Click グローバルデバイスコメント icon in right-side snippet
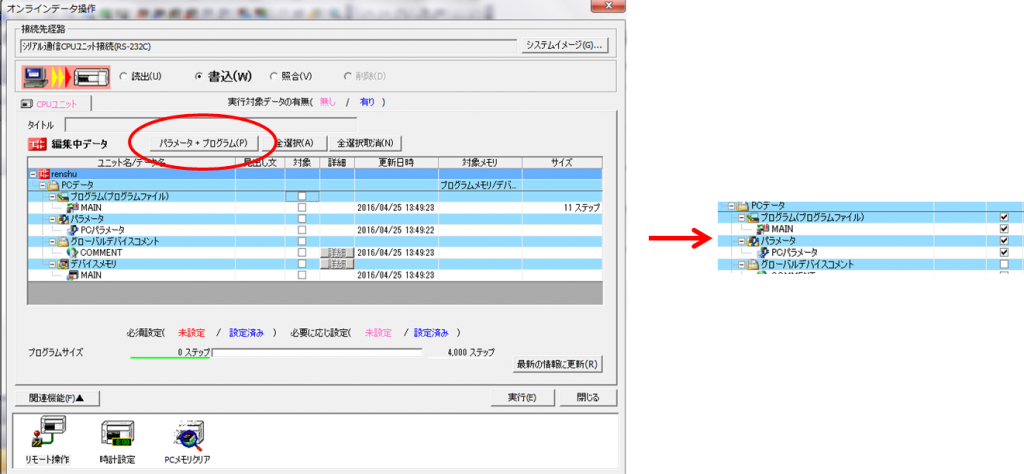The image size is (1024, 474). click(752, 264)
